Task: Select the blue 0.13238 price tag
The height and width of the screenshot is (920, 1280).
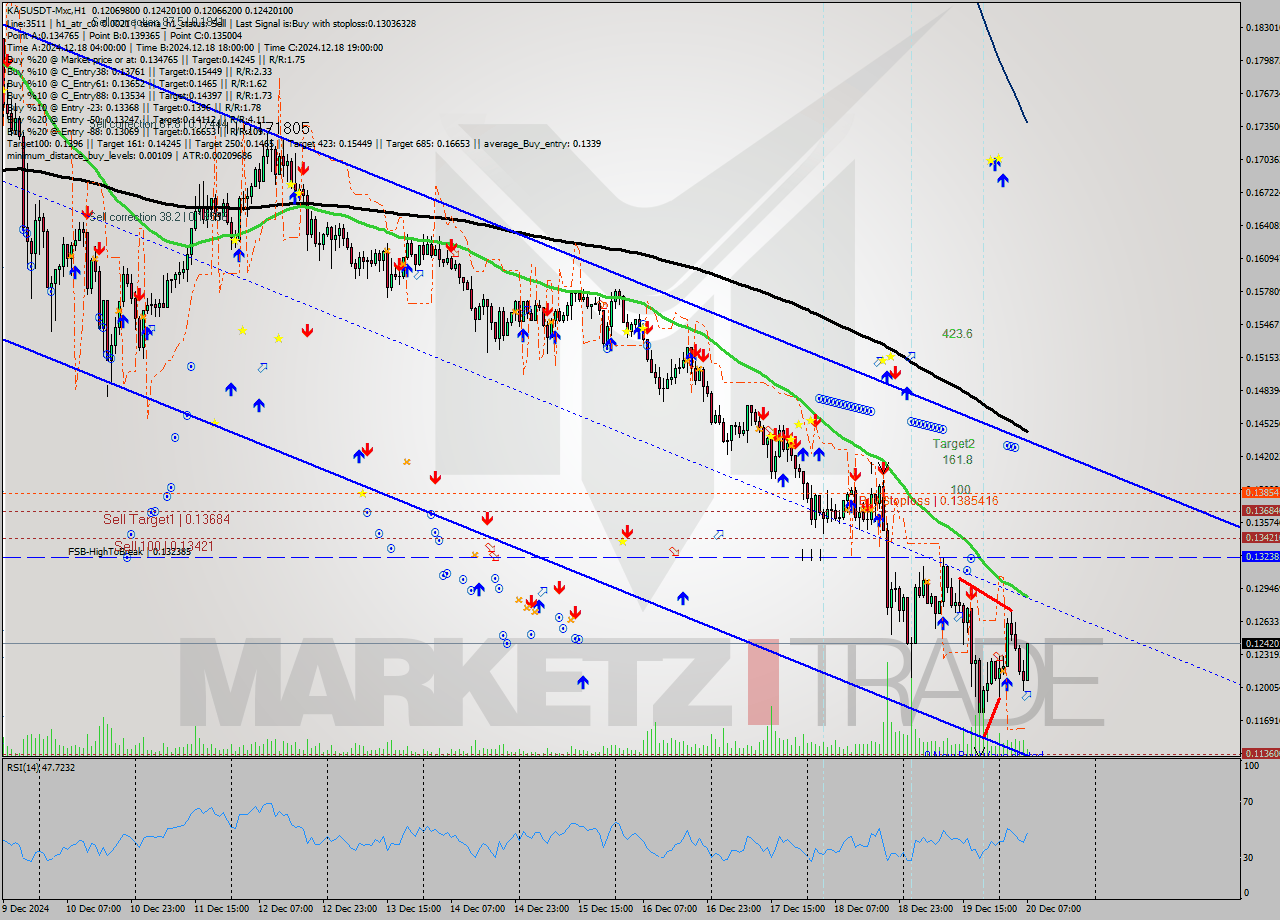Action: 1260,556
